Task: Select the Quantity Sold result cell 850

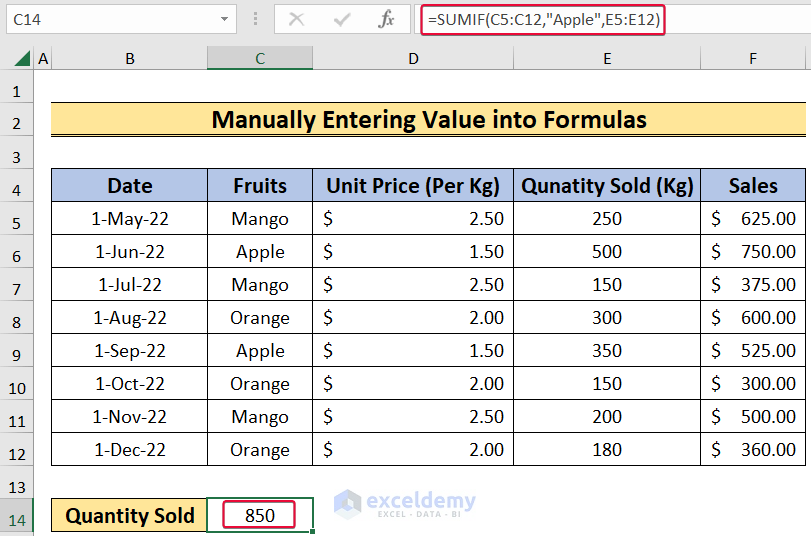Action: tap(260, 516)
